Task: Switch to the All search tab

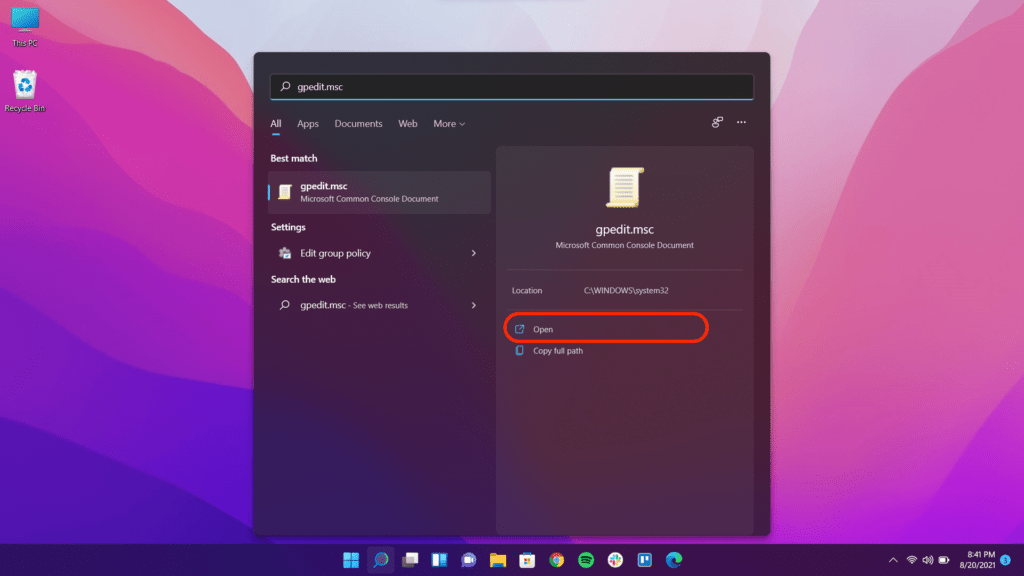Action: [276, 123]
